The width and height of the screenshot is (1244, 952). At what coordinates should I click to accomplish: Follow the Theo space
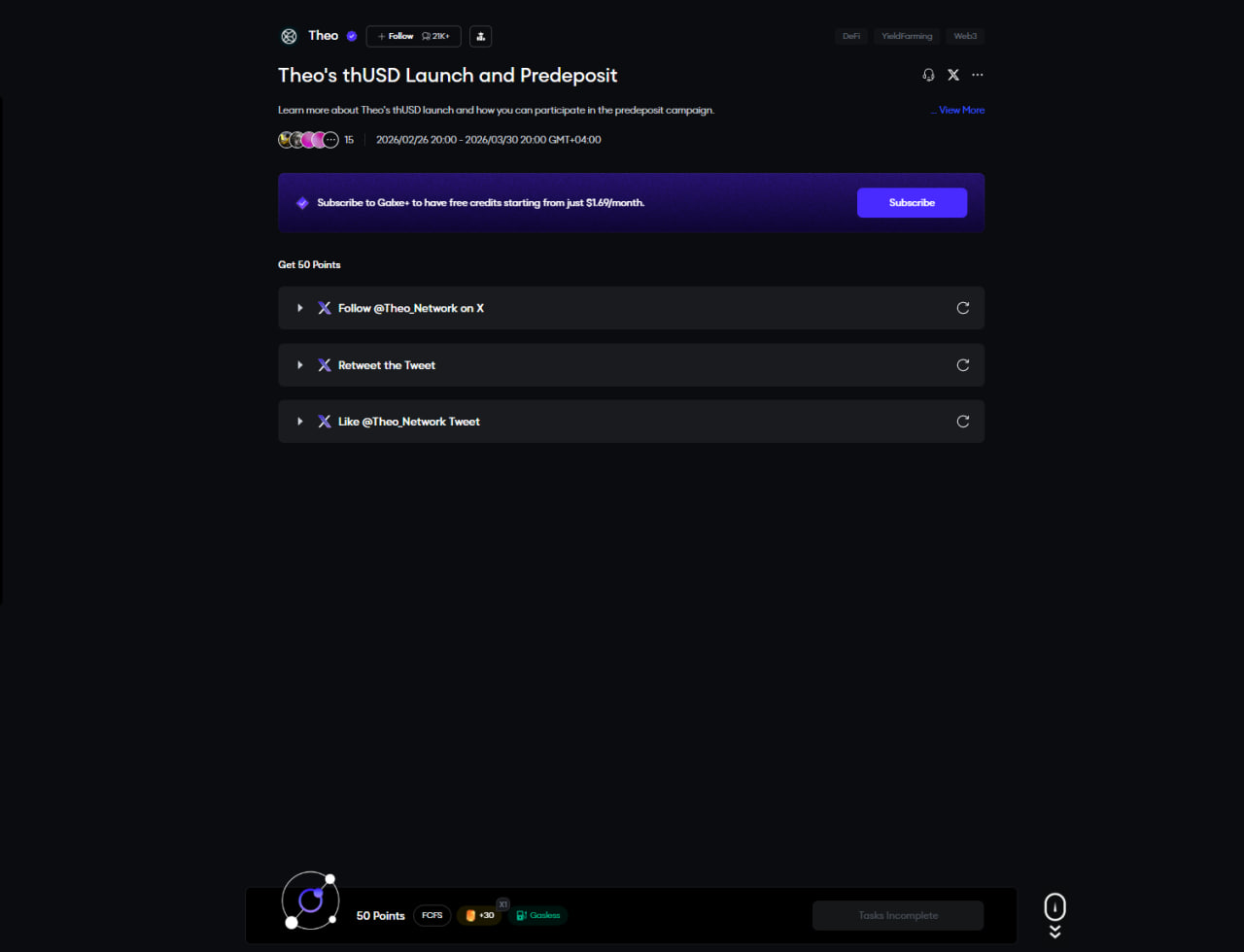click(x=396, y=36)
